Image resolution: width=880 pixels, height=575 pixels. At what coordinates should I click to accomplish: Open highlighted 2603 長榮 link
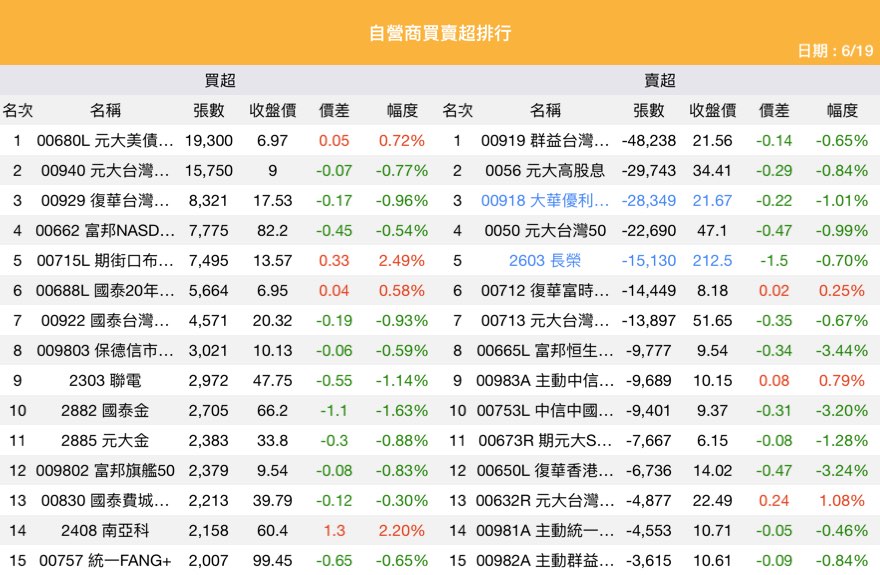[x=545, y=260]
